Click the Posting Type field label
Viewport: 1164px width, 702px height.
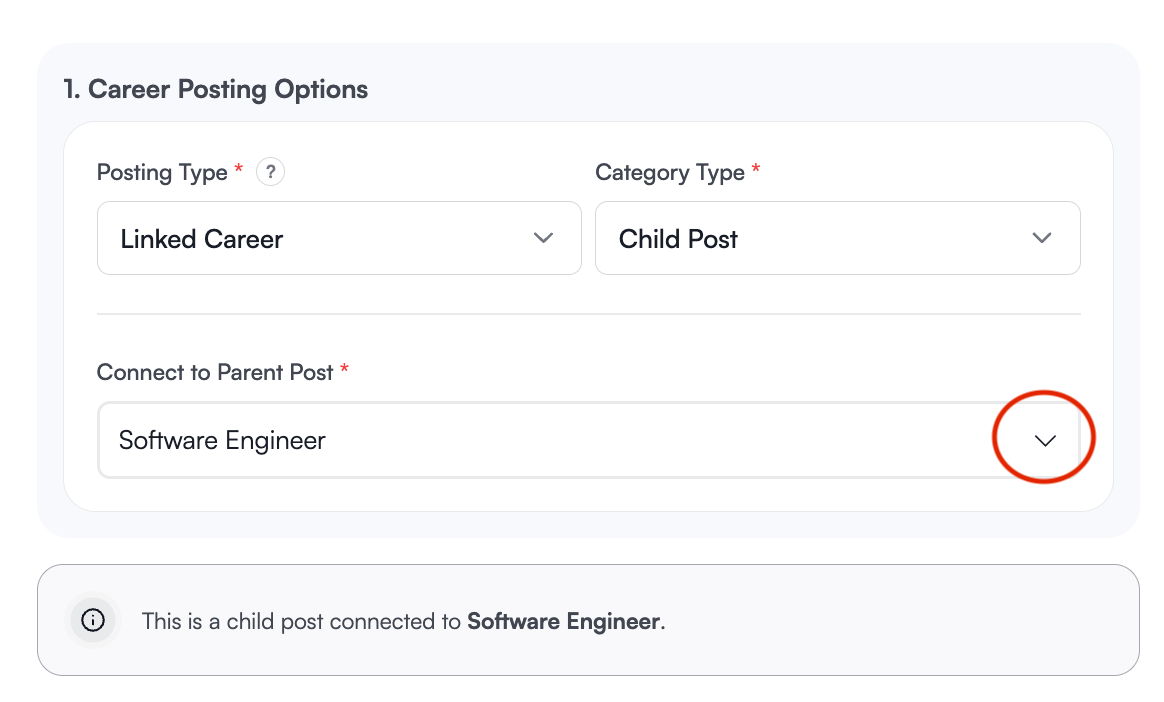pyautogui.click(x=160, y=172)
